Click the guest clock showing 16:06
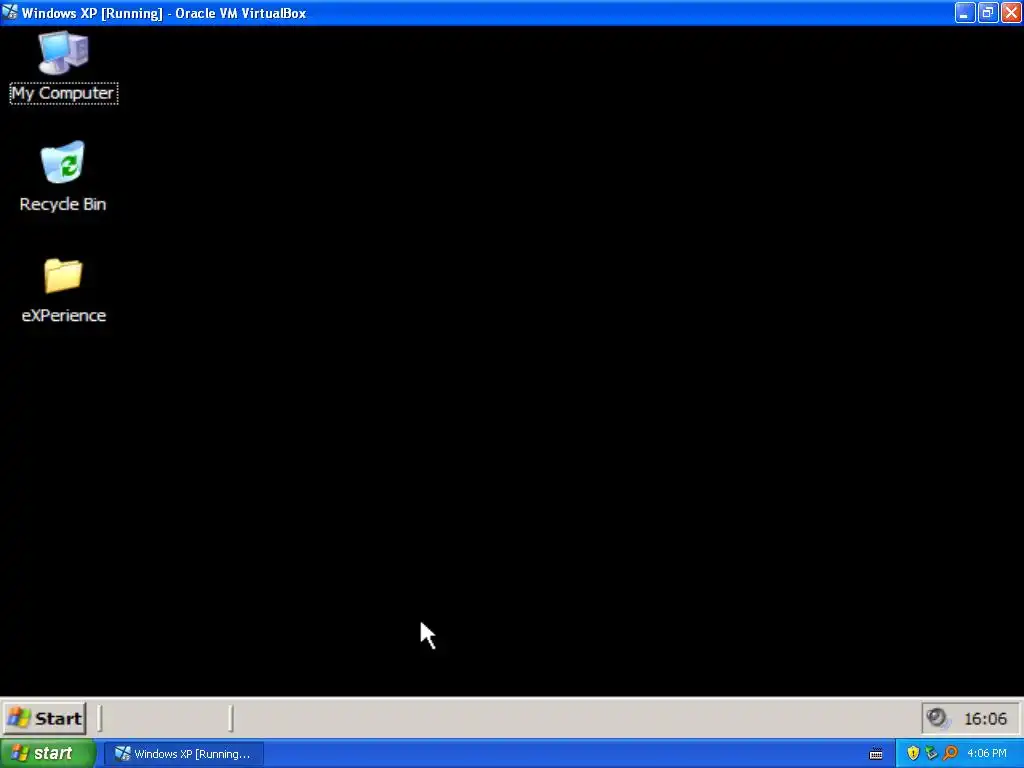The height and width of the screenshot is (768, 1024). [x=985, y=719]
